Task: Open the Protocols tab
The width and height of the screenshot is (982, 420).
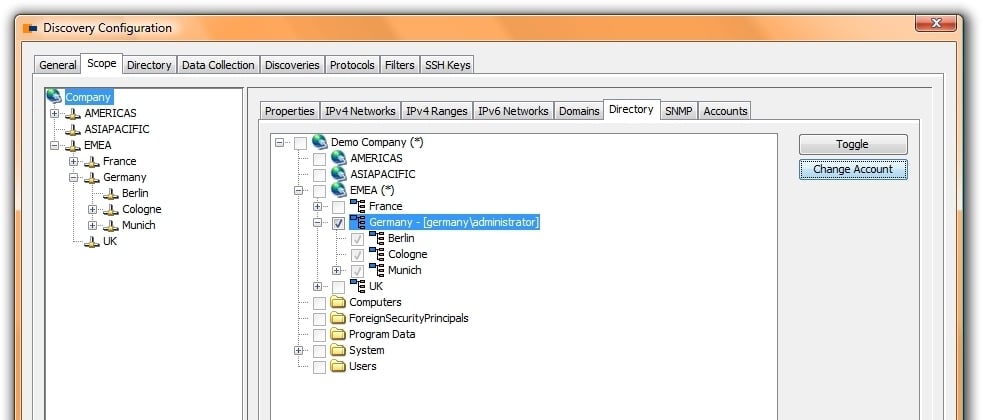Action: (x=352, y=65)
